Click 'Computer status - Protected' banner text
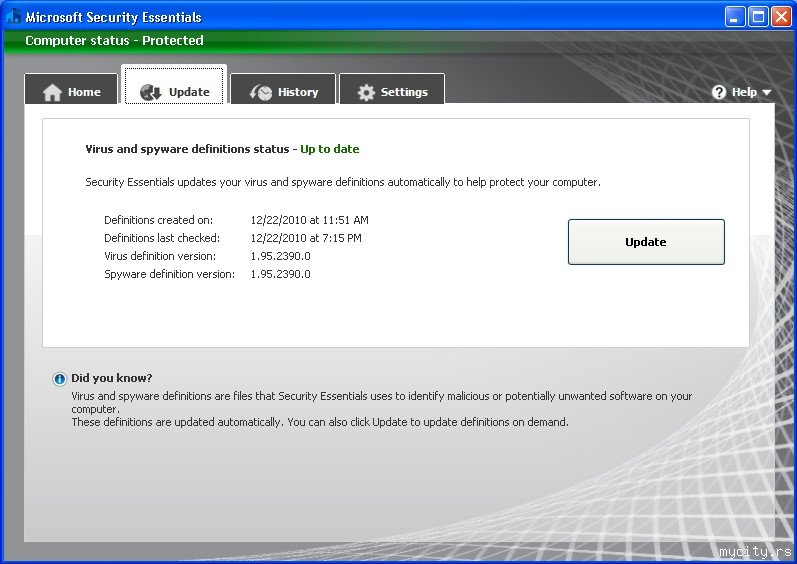 pos(114,41)
